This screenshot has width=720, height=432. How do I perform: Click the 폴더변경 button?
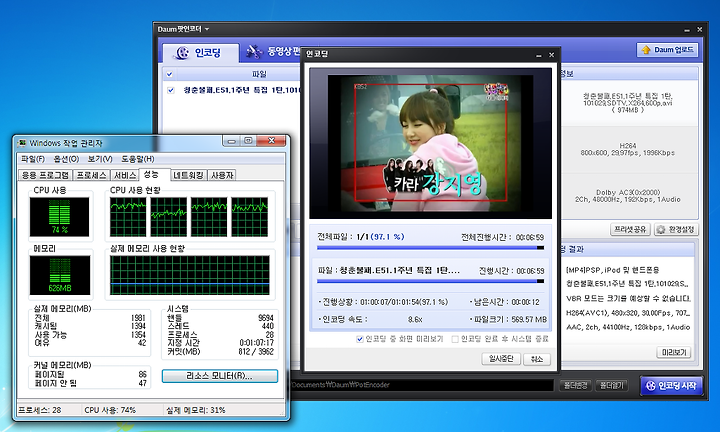tap(575, 386)
